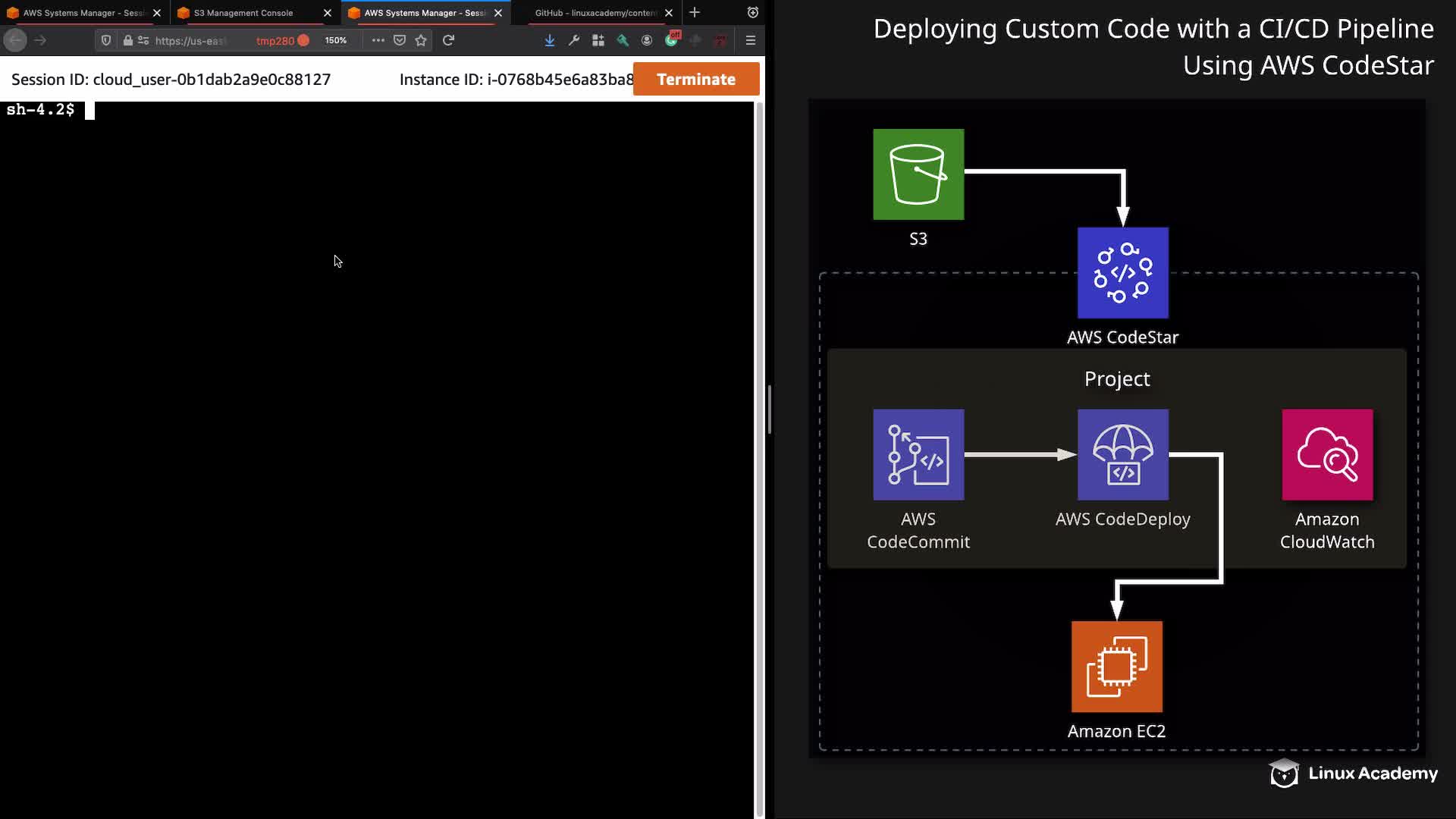Click the terminal's vertical scrollbar
Viewport: 1456px width, 819px height.
tap(759, 455)
